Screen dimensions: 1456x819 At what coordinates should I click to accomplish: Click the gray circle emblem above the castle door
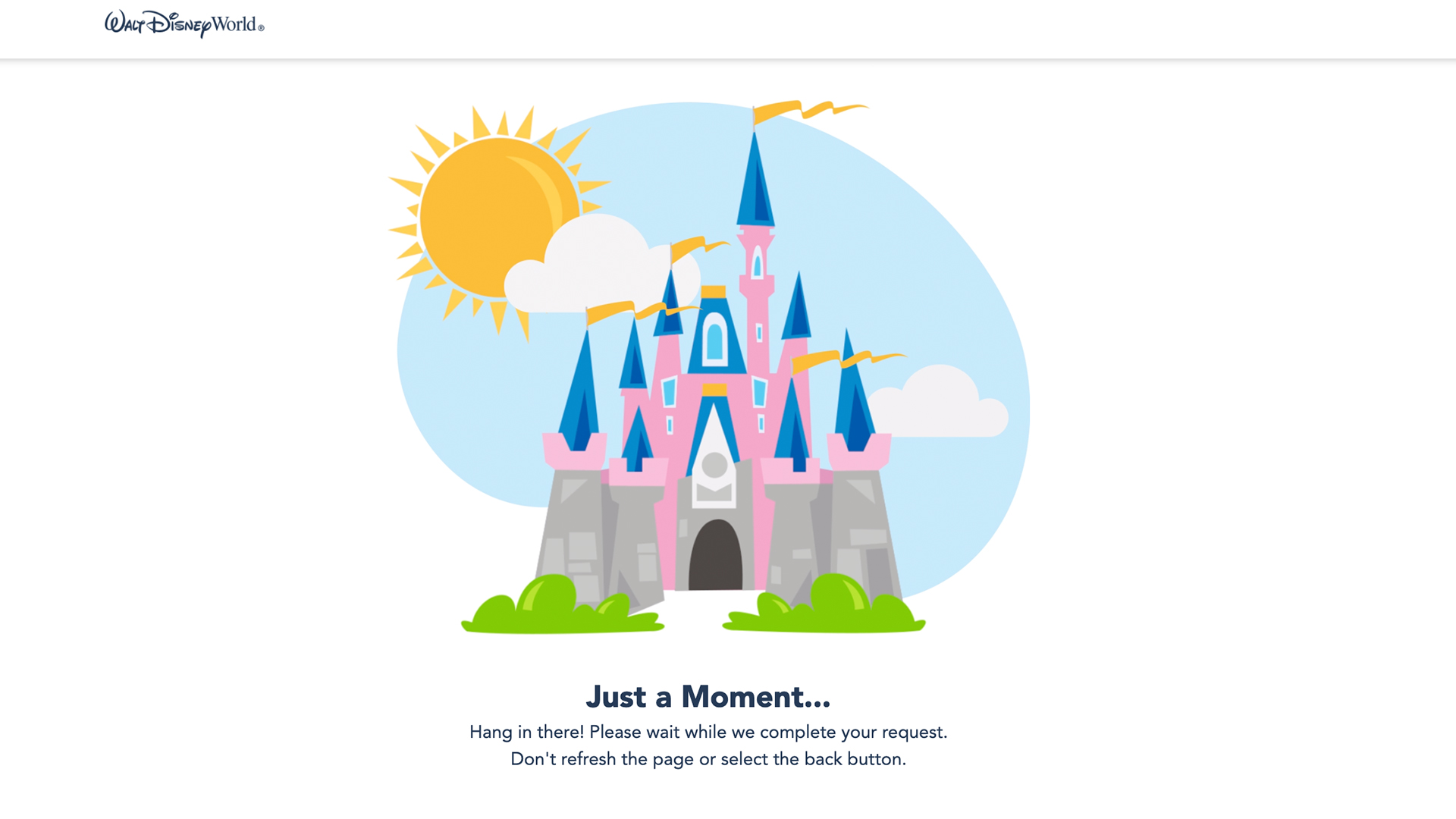tap(714, 465)
